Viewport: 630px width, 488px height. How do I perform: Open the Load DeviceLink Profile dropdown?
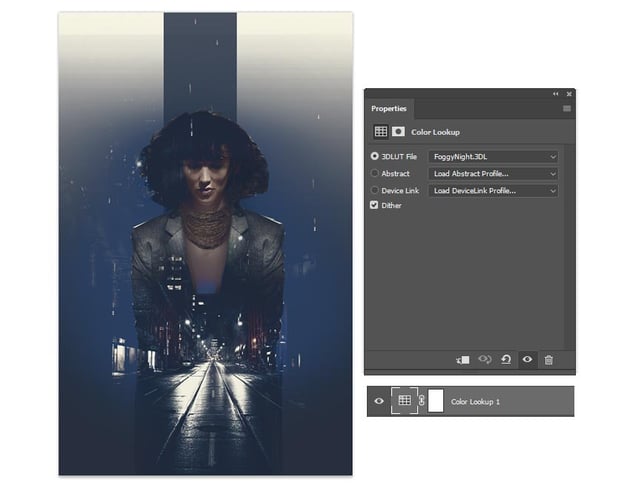click(493, 190)
